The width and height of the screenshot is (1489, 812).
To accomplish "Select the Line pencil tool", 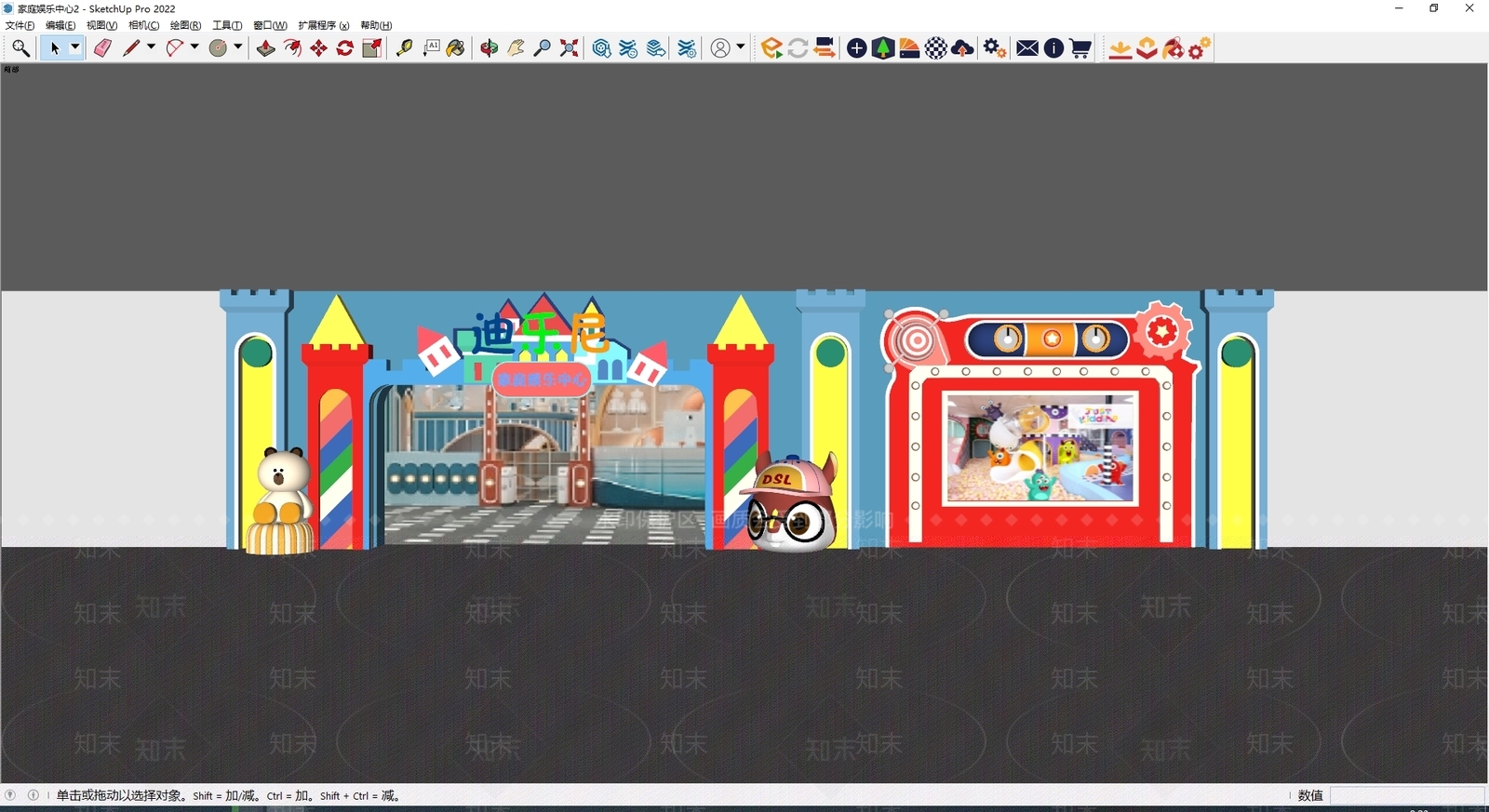I will (130, 48).
